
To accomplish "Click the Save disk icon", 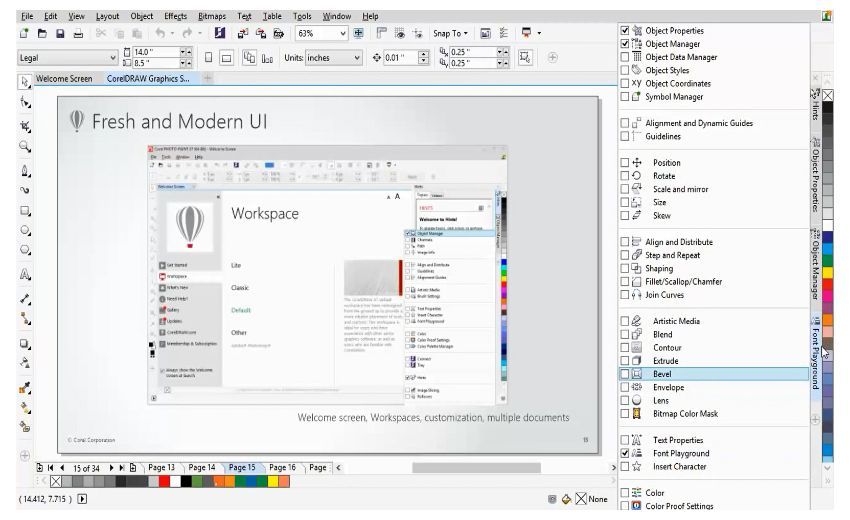I will 60,34.
